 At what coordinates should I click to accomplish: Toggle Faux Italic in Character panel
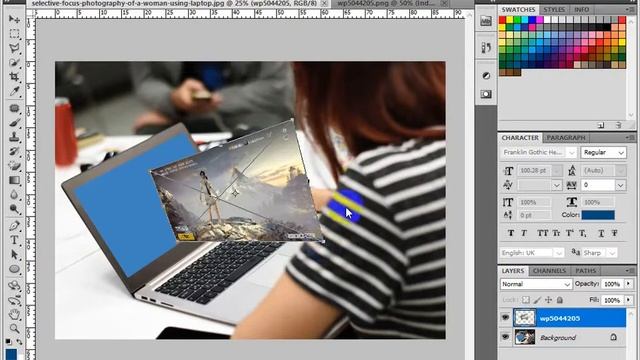coord(524,233)
